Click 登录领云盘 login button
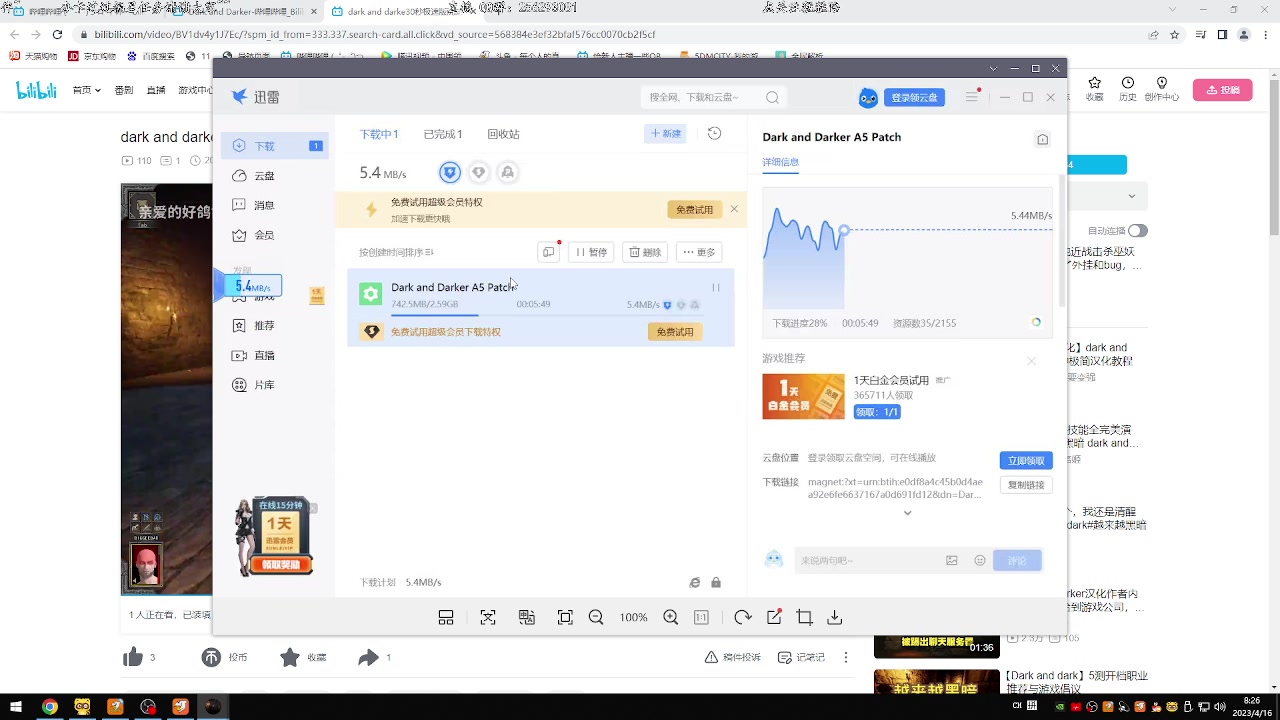The width and height of the screenshot is (1280, 720). click(x=914, y=98)
